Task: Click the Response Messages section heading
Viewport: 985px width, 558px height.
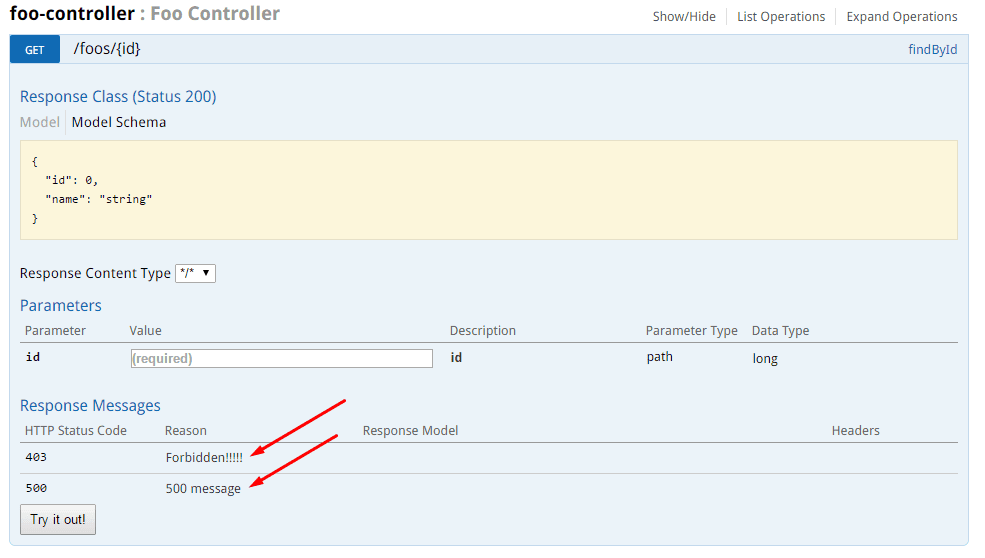Action: pyautogui.click(x=90, y=406)
